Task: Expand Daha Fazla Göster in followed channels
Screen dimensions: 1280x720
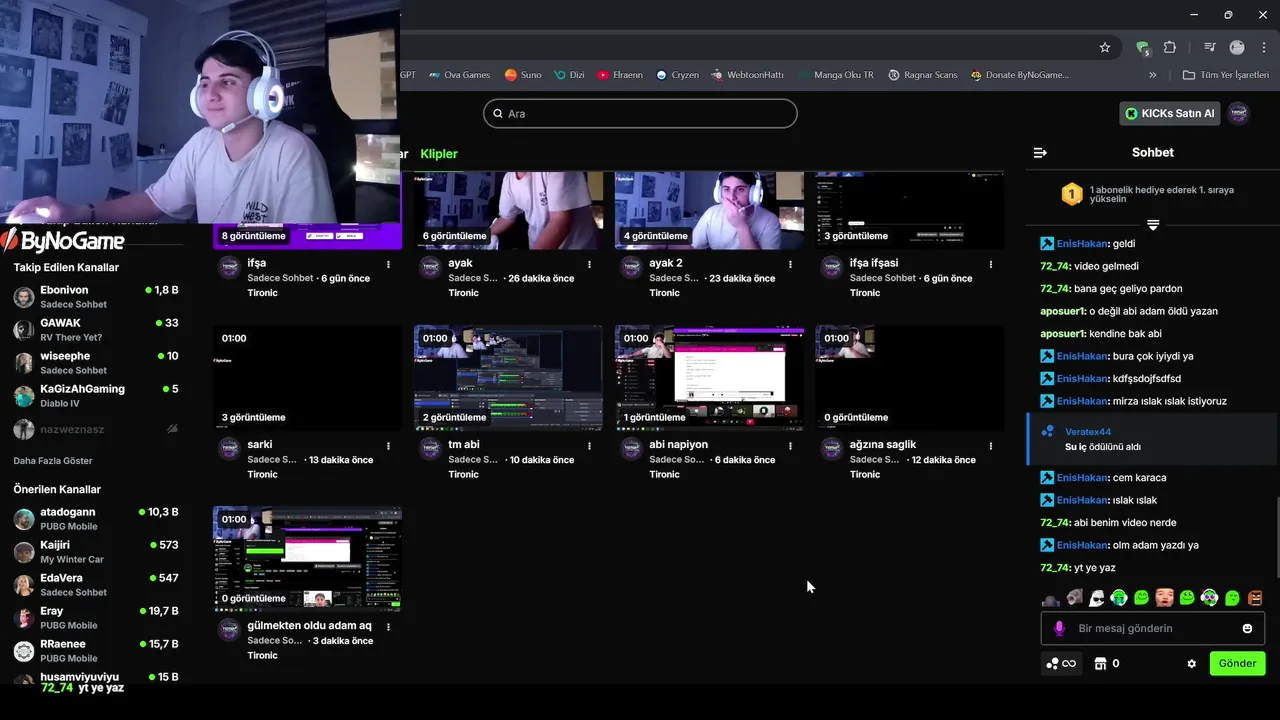Action: click(x=53, y=461)
